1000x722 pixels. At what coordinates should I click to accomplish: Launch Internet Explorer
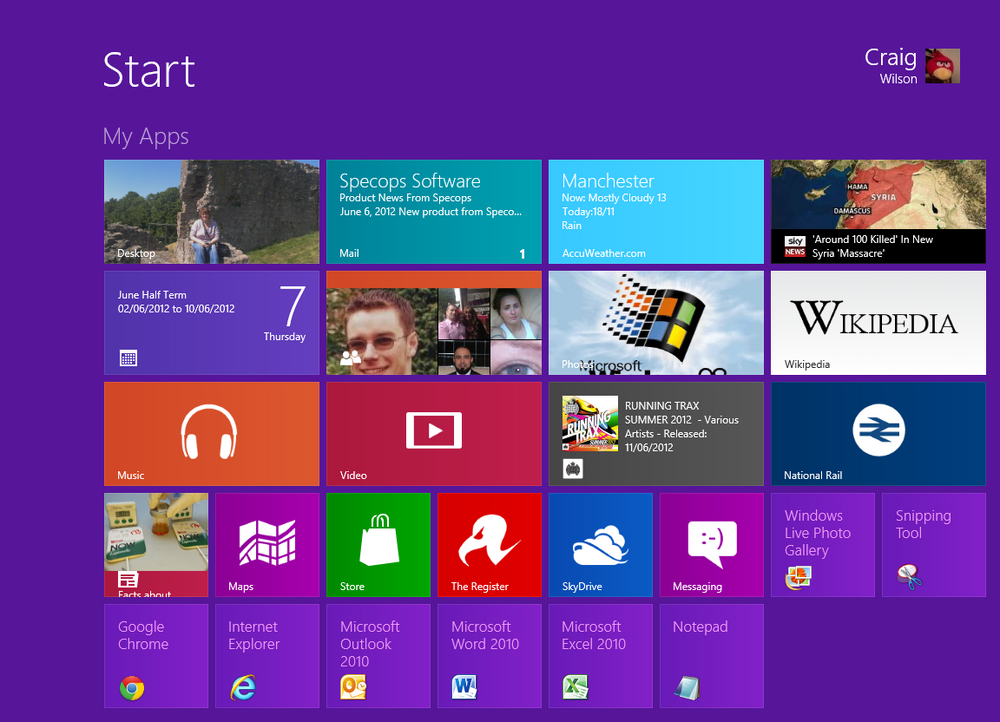point(267,656)
